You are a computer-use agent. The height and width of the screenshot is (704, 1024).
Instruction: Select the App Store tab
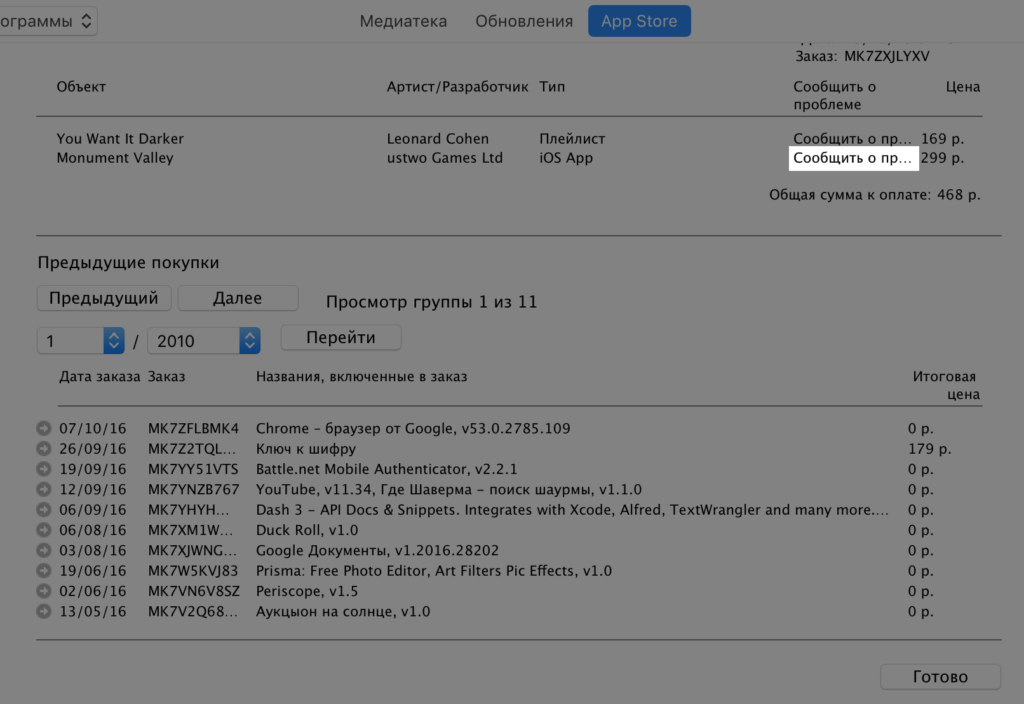[x=639, y=21]
